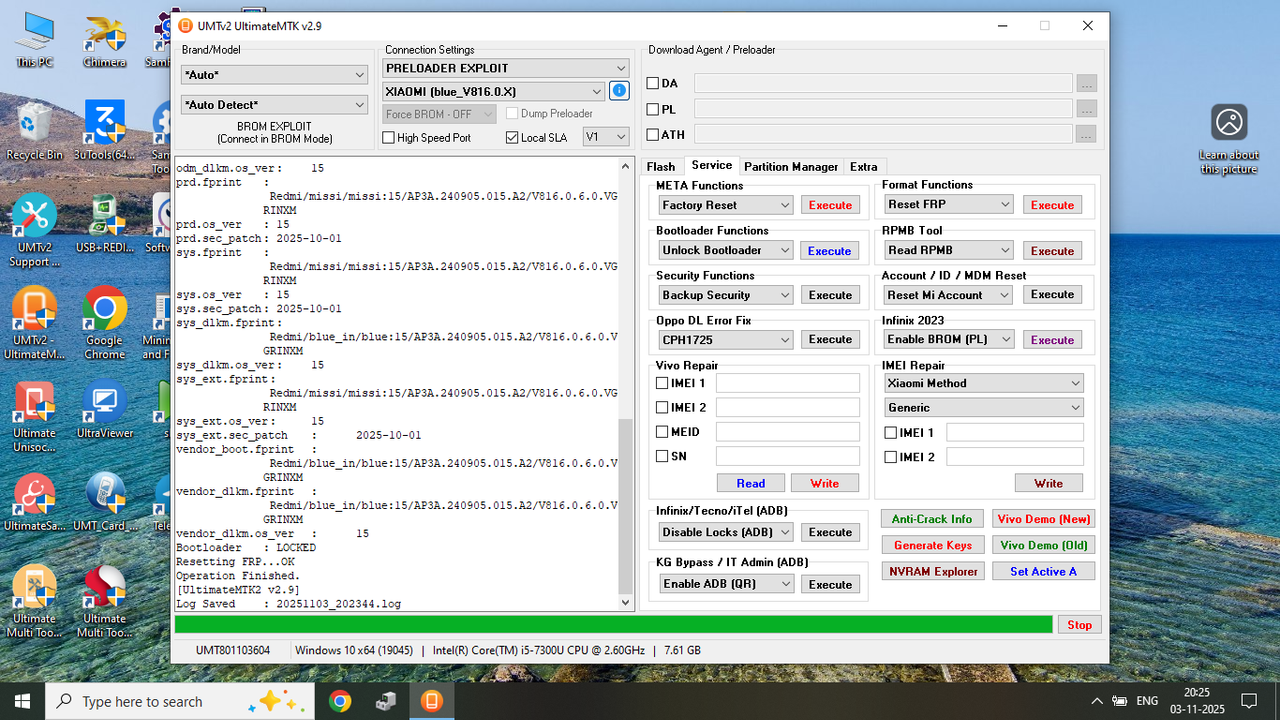Image resolution: width=1280 pixels, height=720 pixels.
Task: Open Google Chrome from the taskbar
Action: 340,700
